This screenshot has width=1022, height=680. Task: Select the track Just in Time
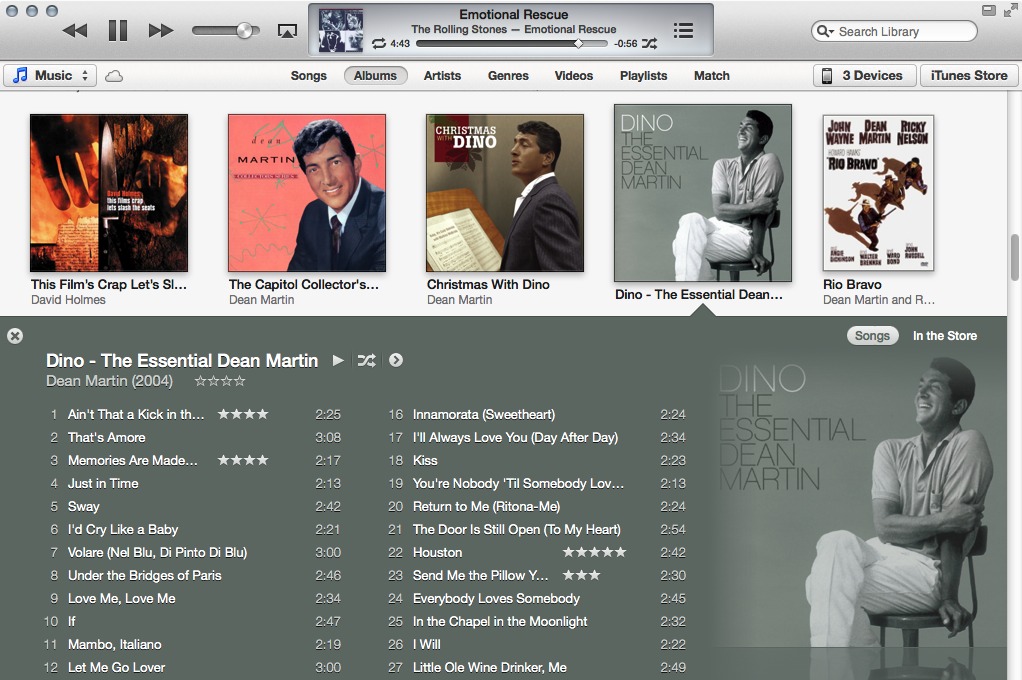[x=103, y=483]
